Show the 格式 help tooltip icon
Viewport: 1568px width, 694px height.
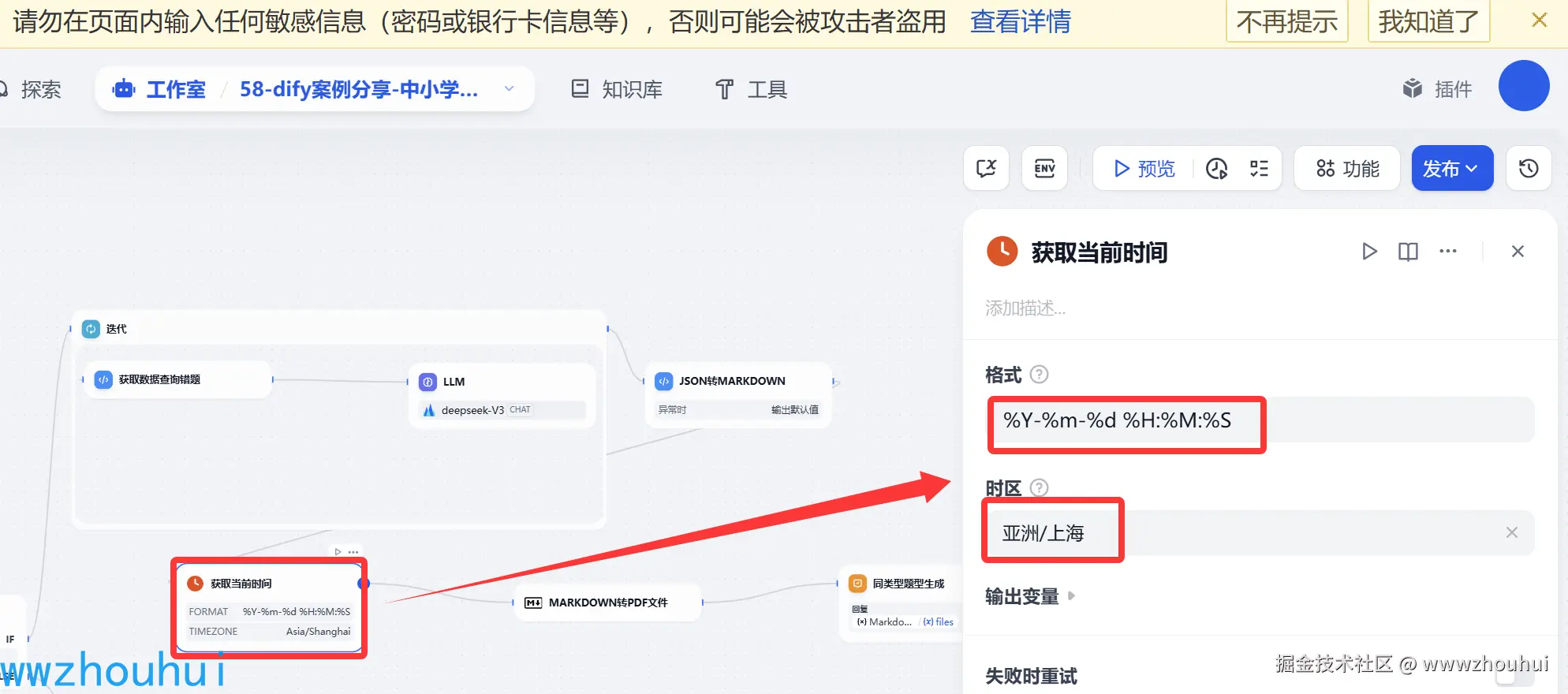point(1040,375)
